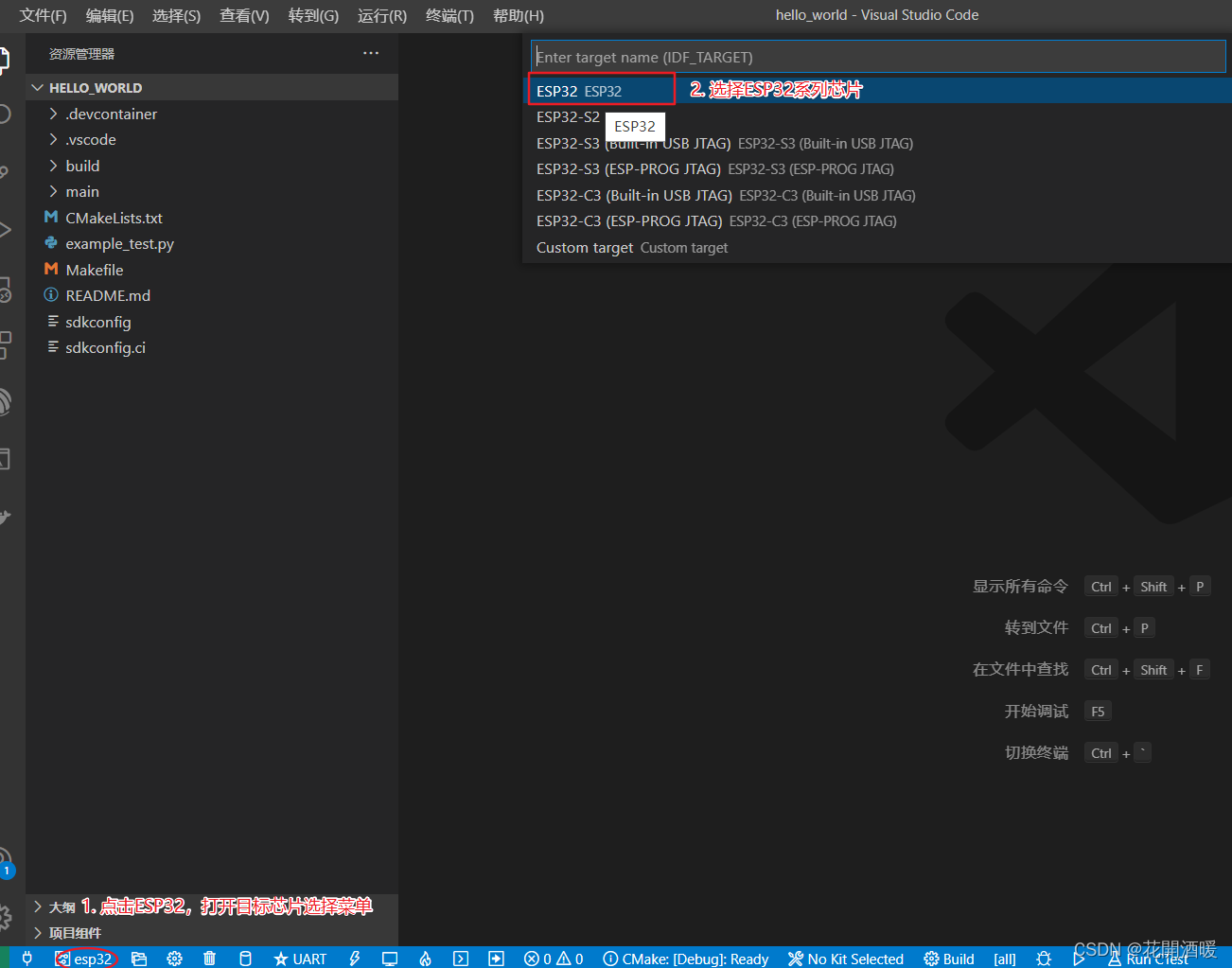Click the CMake launch play icon
The height and width of the screenshot is (968, 1232).
click(x=1078, y=959)
